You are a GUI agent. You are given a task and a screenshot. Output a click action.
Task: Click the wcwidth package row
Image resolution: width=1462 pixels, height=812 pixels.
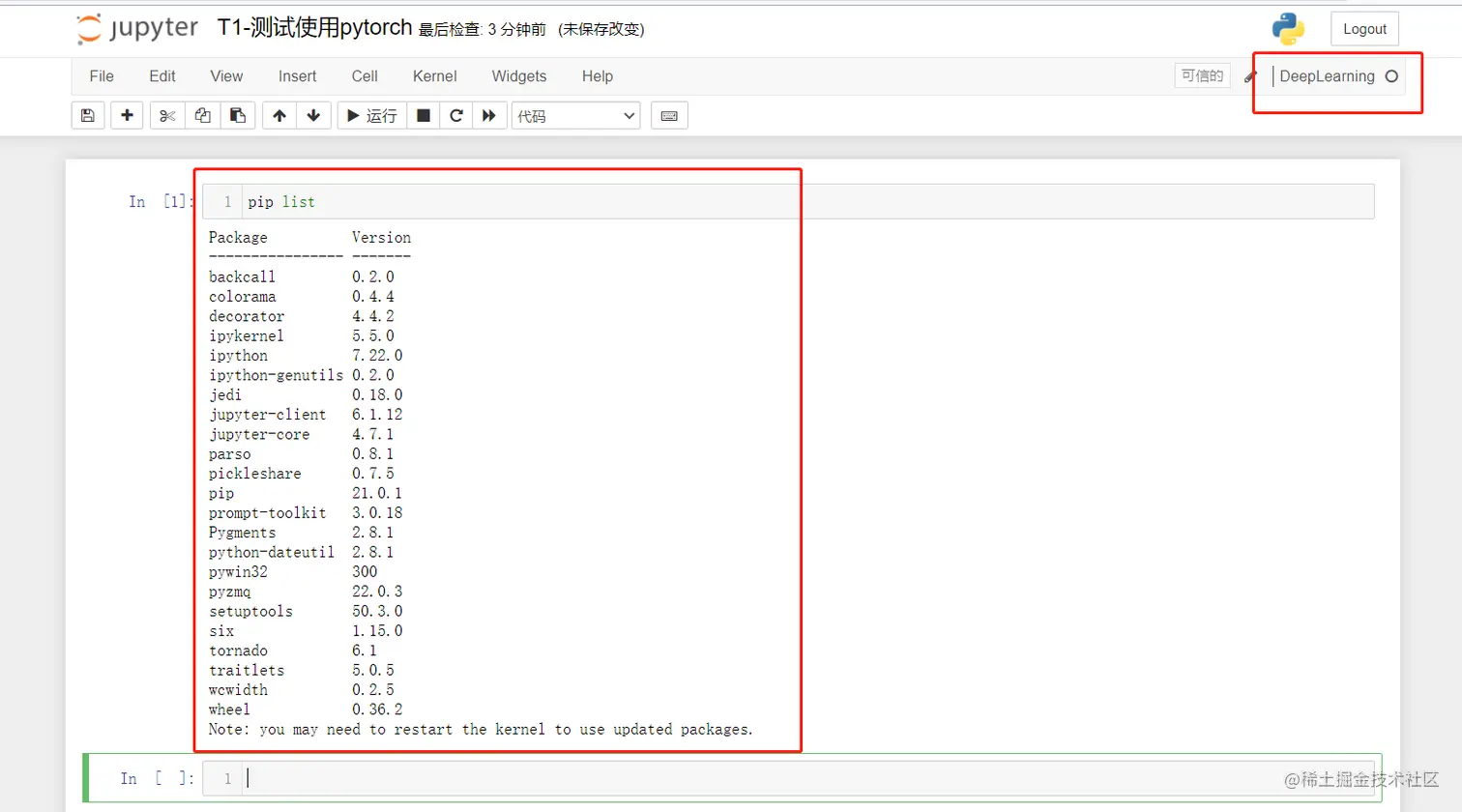[x=302, y=690]
